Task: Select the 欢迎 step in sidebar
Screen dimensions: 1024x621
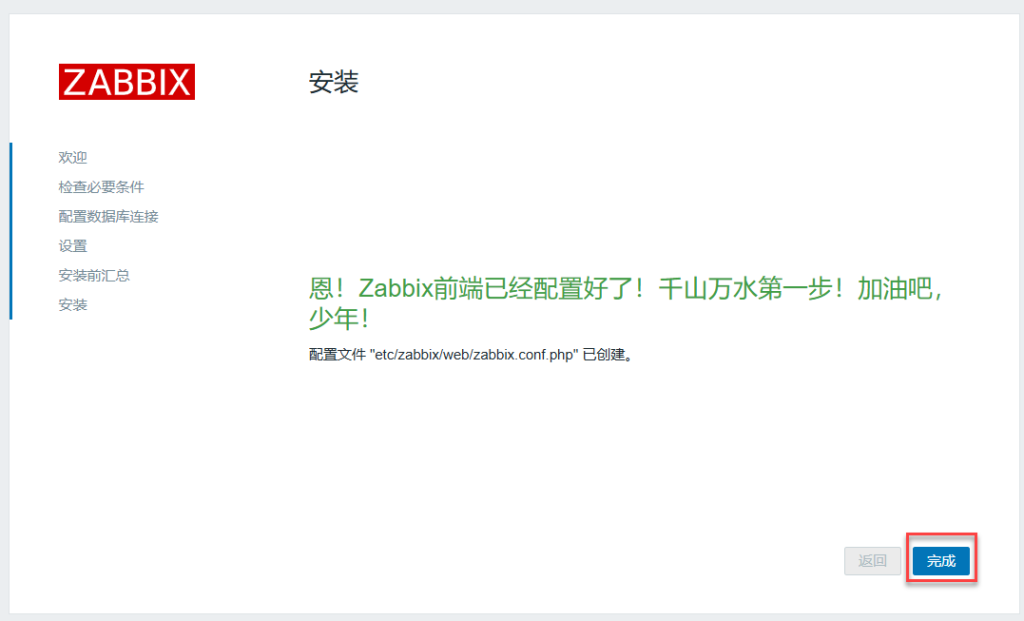Action: coord(72,157)
